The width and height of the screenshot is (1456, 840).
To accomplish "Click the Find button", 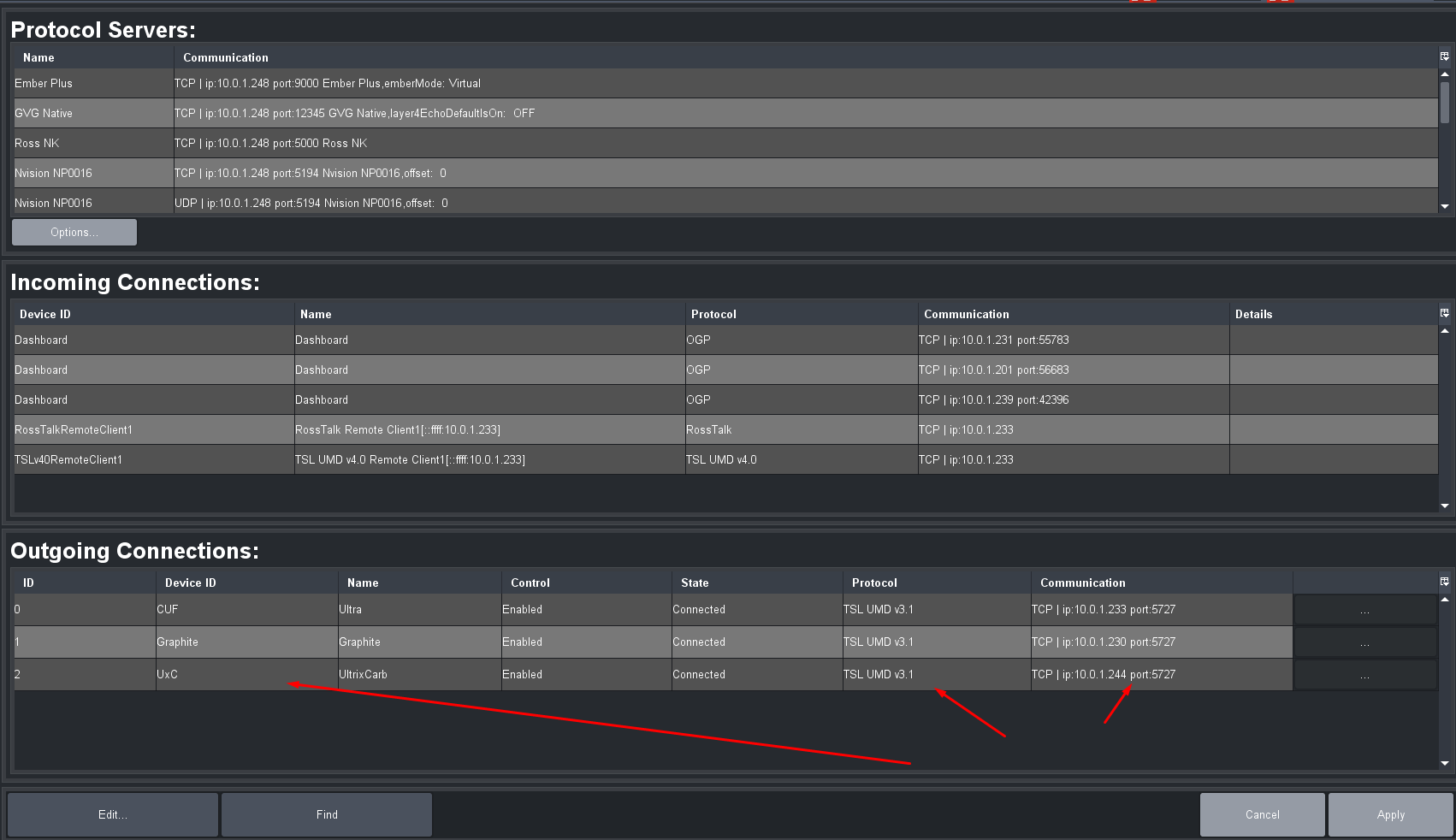I will pos(327,814).
